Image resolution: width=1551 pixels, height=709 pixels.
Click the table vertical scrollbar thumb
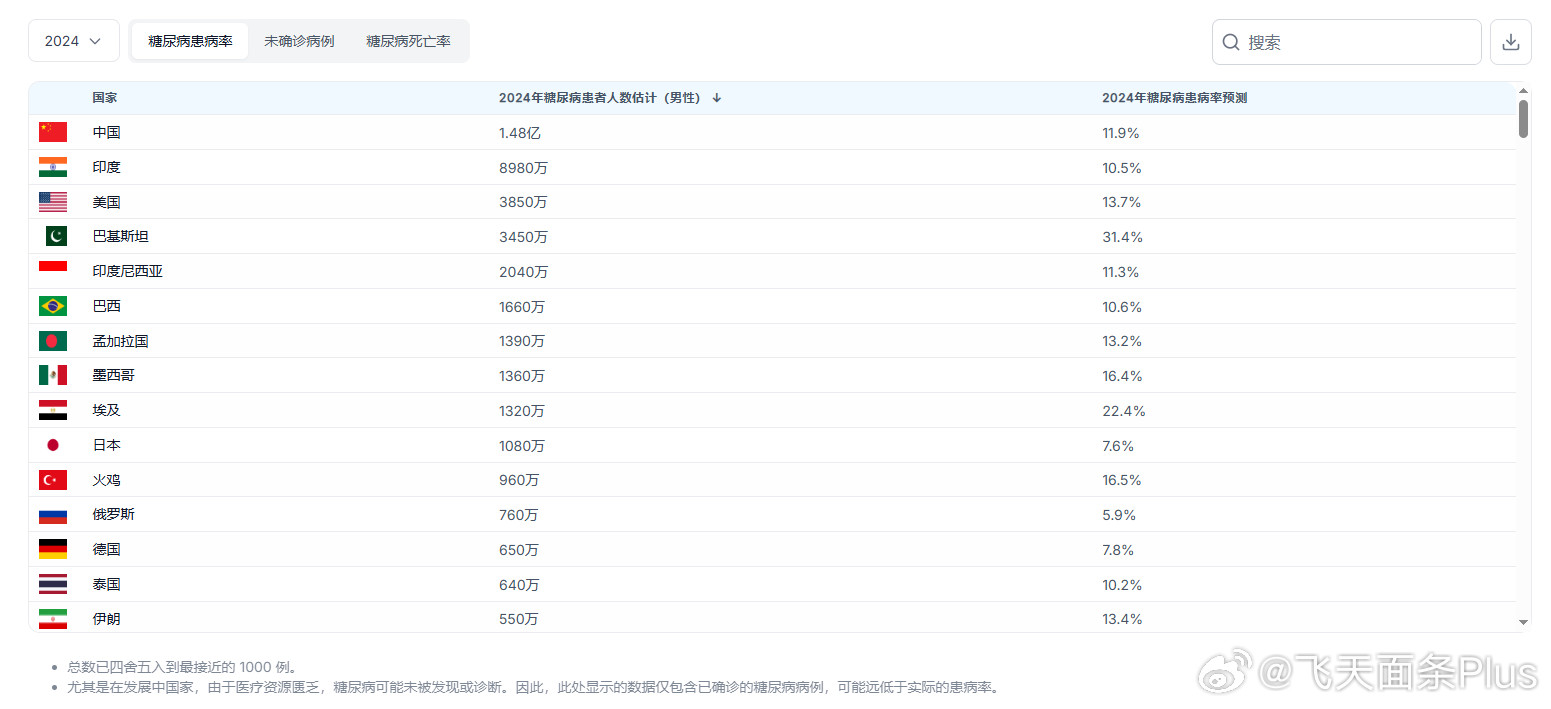[1524, 118]
